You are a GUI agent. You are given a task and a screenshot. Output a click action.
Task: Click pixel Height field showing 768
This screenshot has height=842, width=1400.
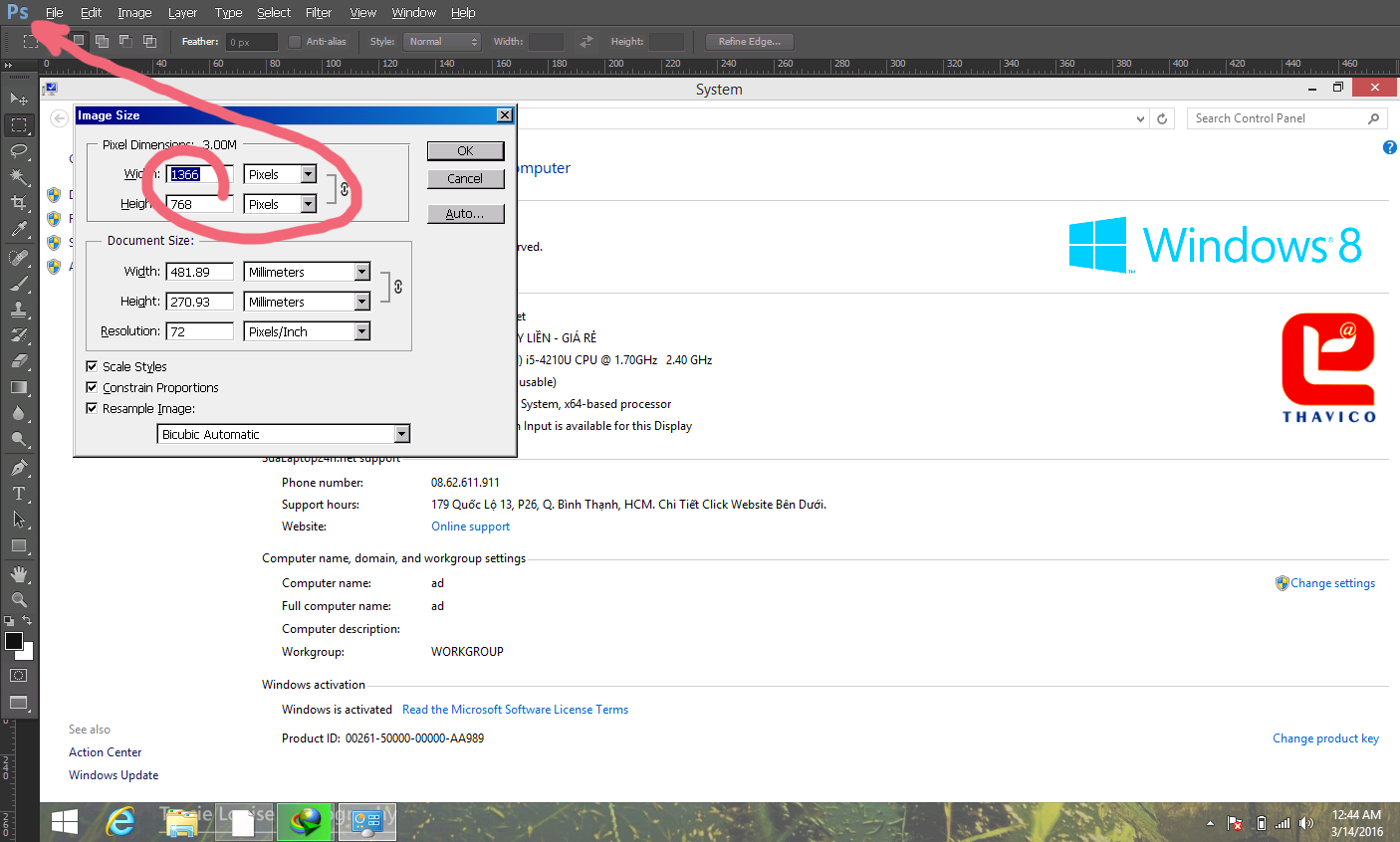coord(199,204)
